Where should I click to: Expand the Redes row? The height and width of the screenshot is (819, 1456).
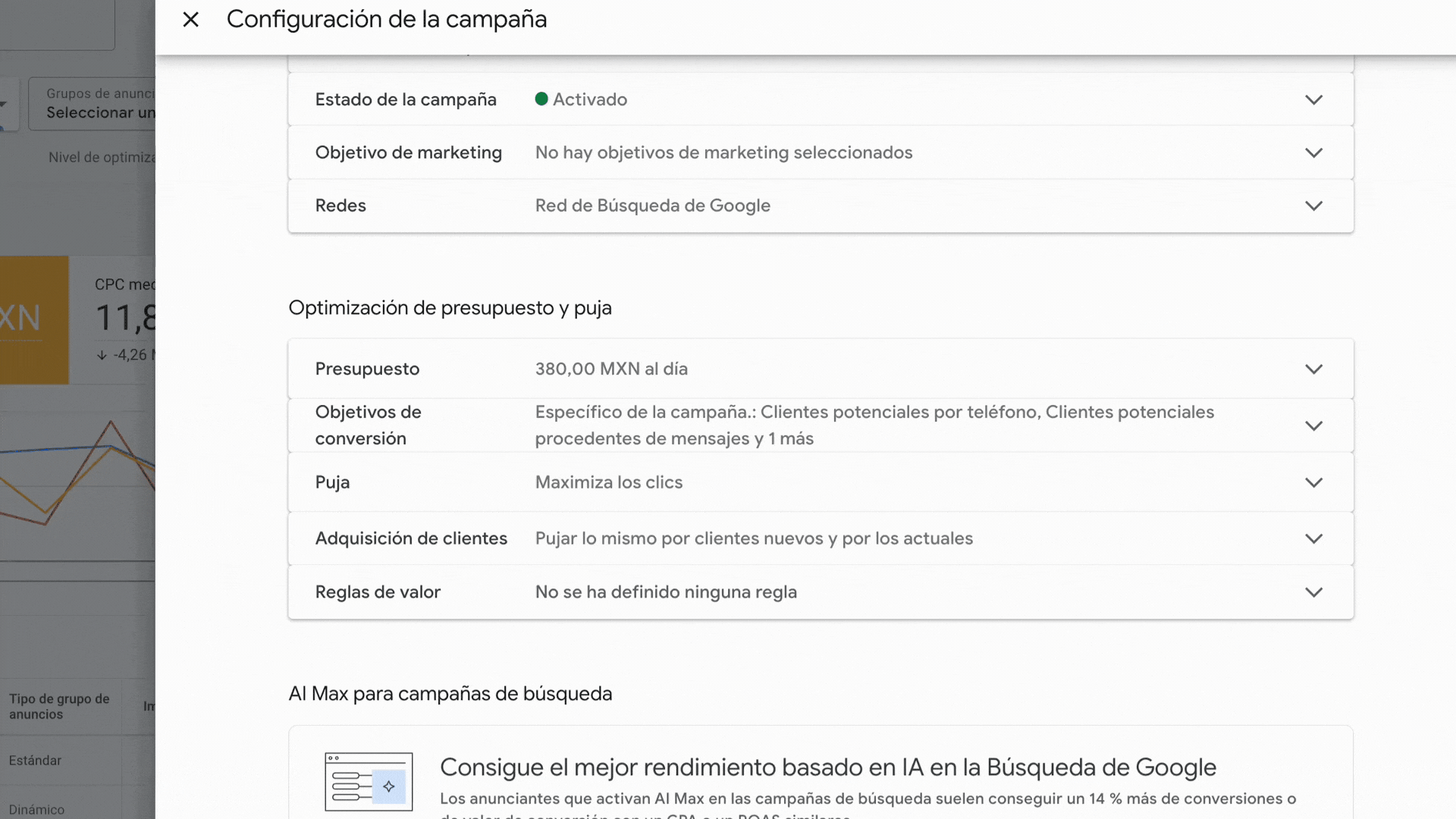(x=1314, y=206)
